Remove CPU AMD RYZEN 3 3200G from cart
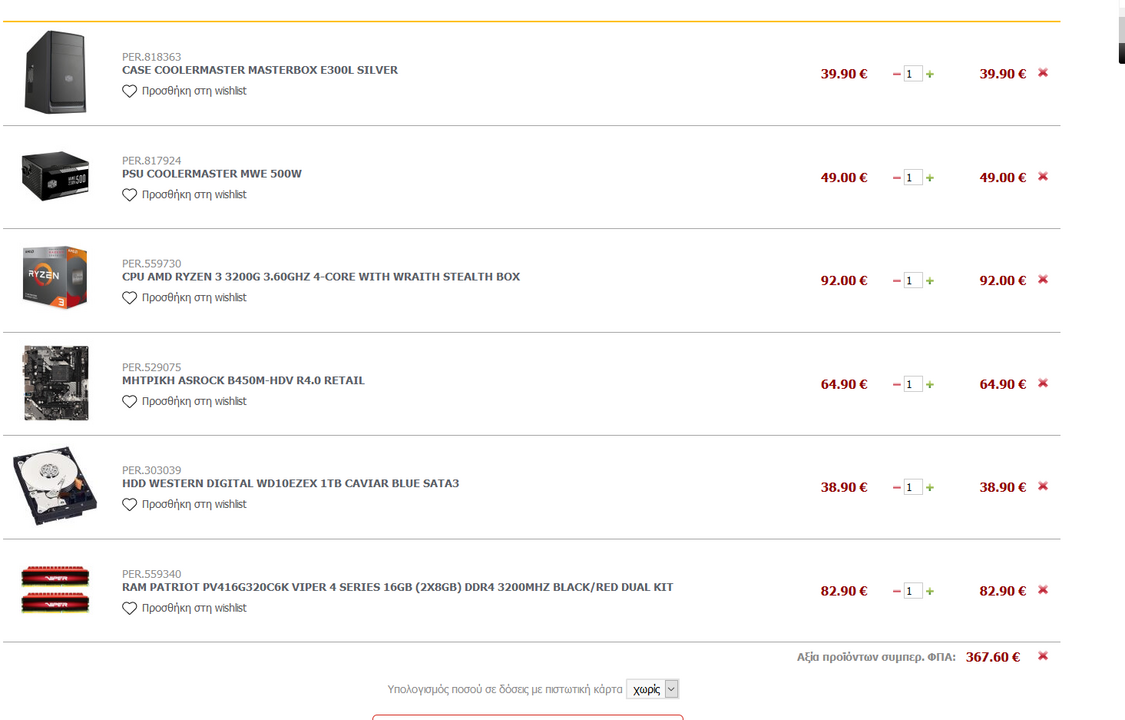Image resolution: width=1125 pixels, height=720 pixels. pyautogui.click(x=1043, y=280)
